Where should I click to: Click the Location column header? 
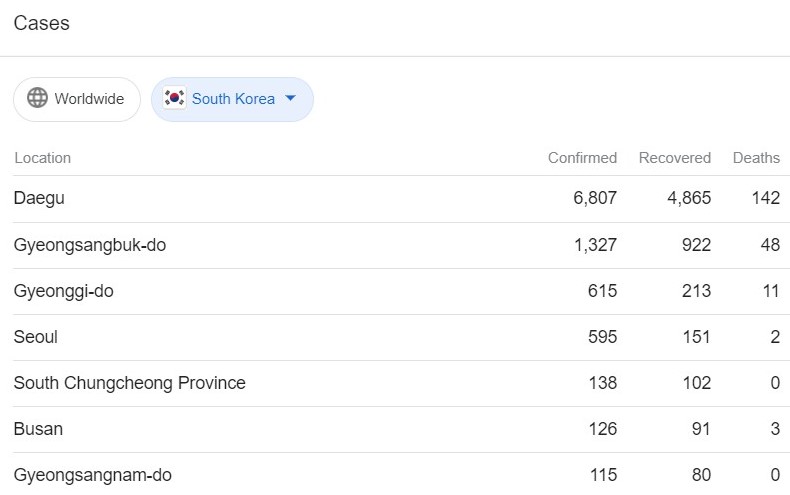click(x=42, y=158)
